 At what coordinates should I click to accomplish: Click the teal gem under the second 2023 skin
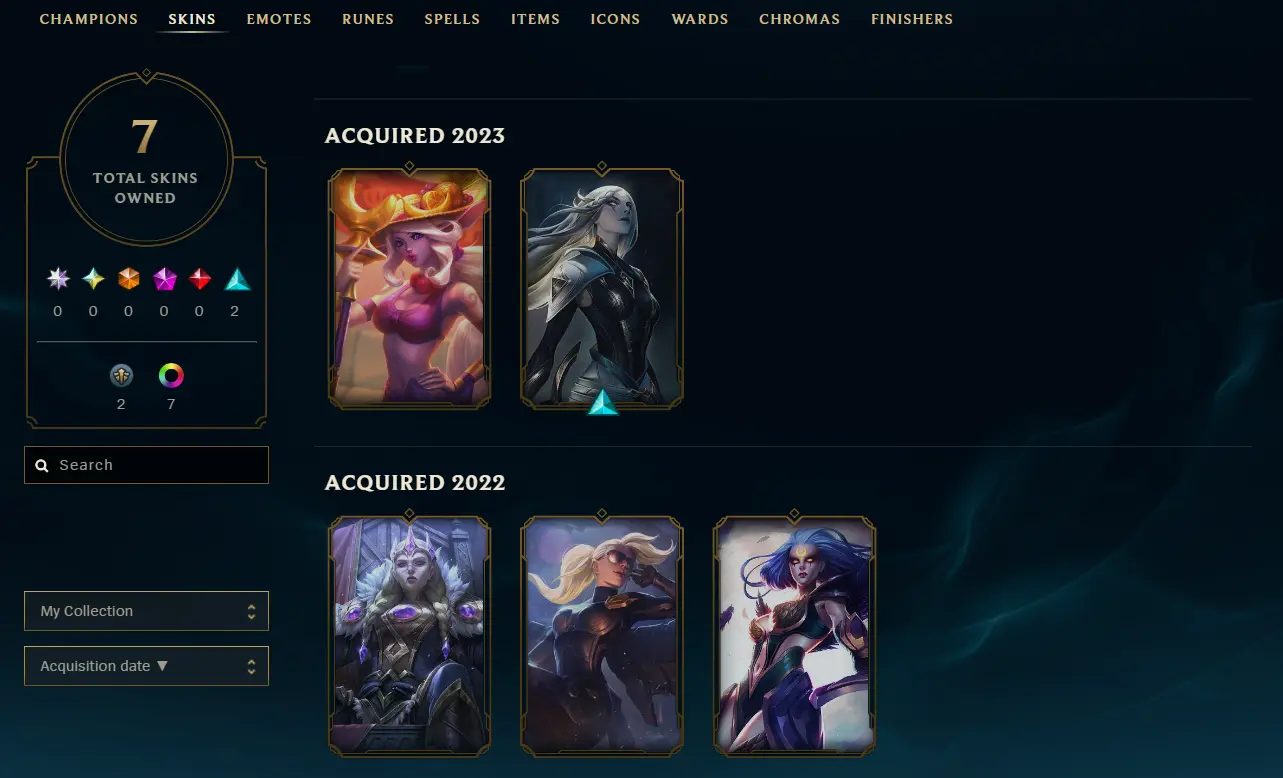click(x=602, y=403)
